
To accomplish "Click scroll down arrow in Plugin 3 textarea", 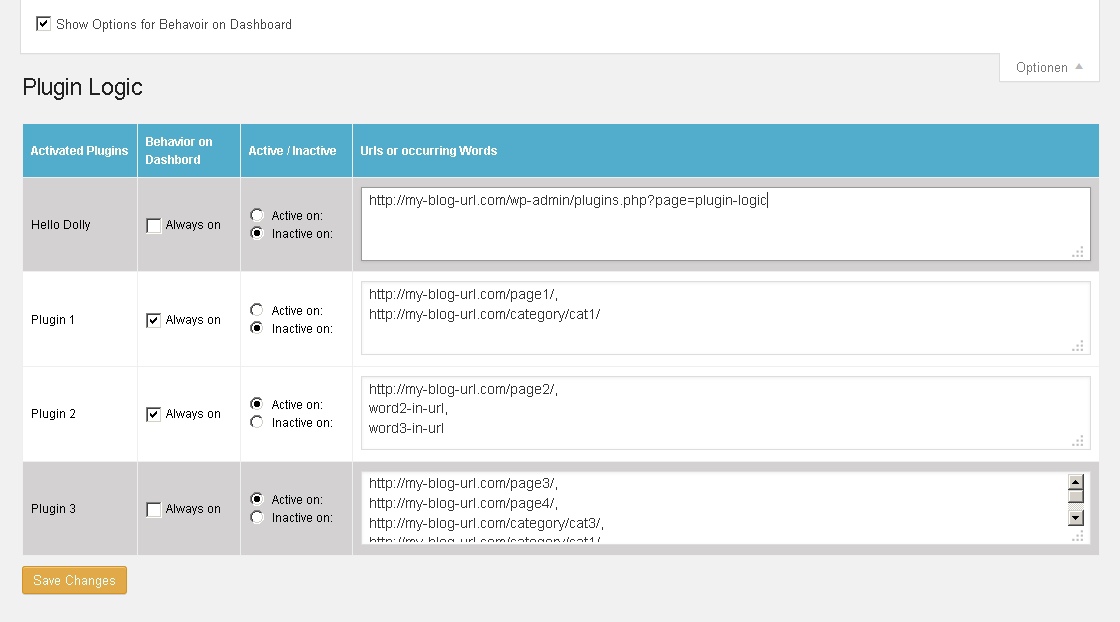I will pos(1076,517).
